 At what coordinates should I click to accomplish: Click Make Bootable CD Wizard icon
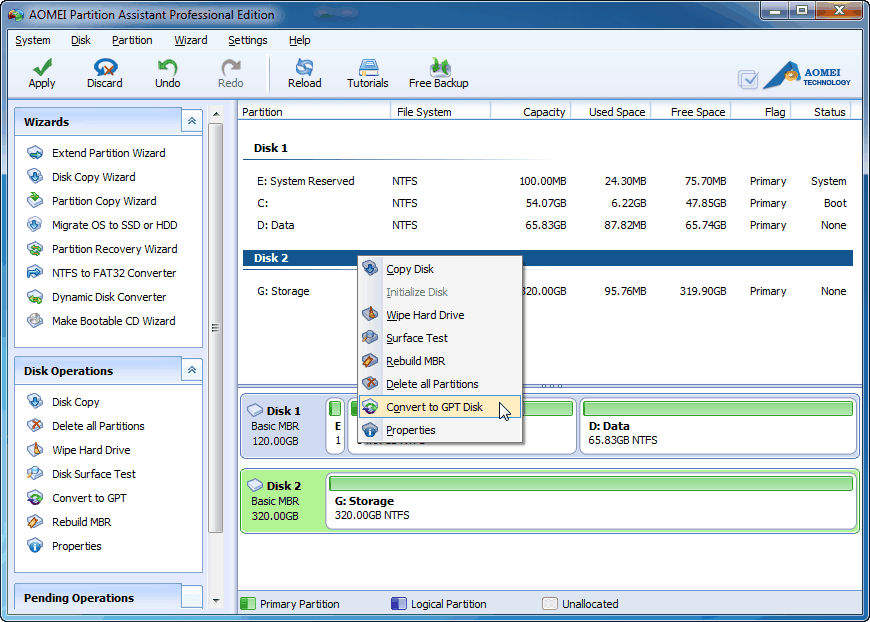click(35, 321)
